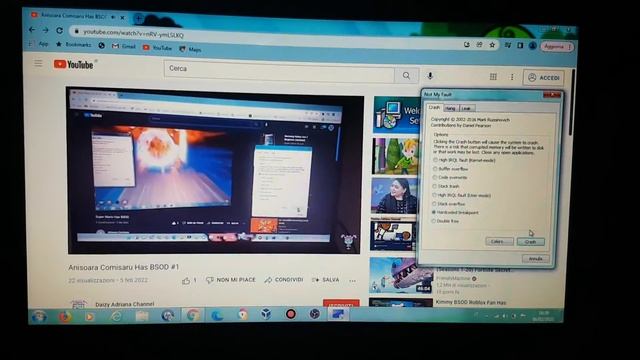
Task: Click the Colors button in NotMyFault
Action: pos(499,242)
